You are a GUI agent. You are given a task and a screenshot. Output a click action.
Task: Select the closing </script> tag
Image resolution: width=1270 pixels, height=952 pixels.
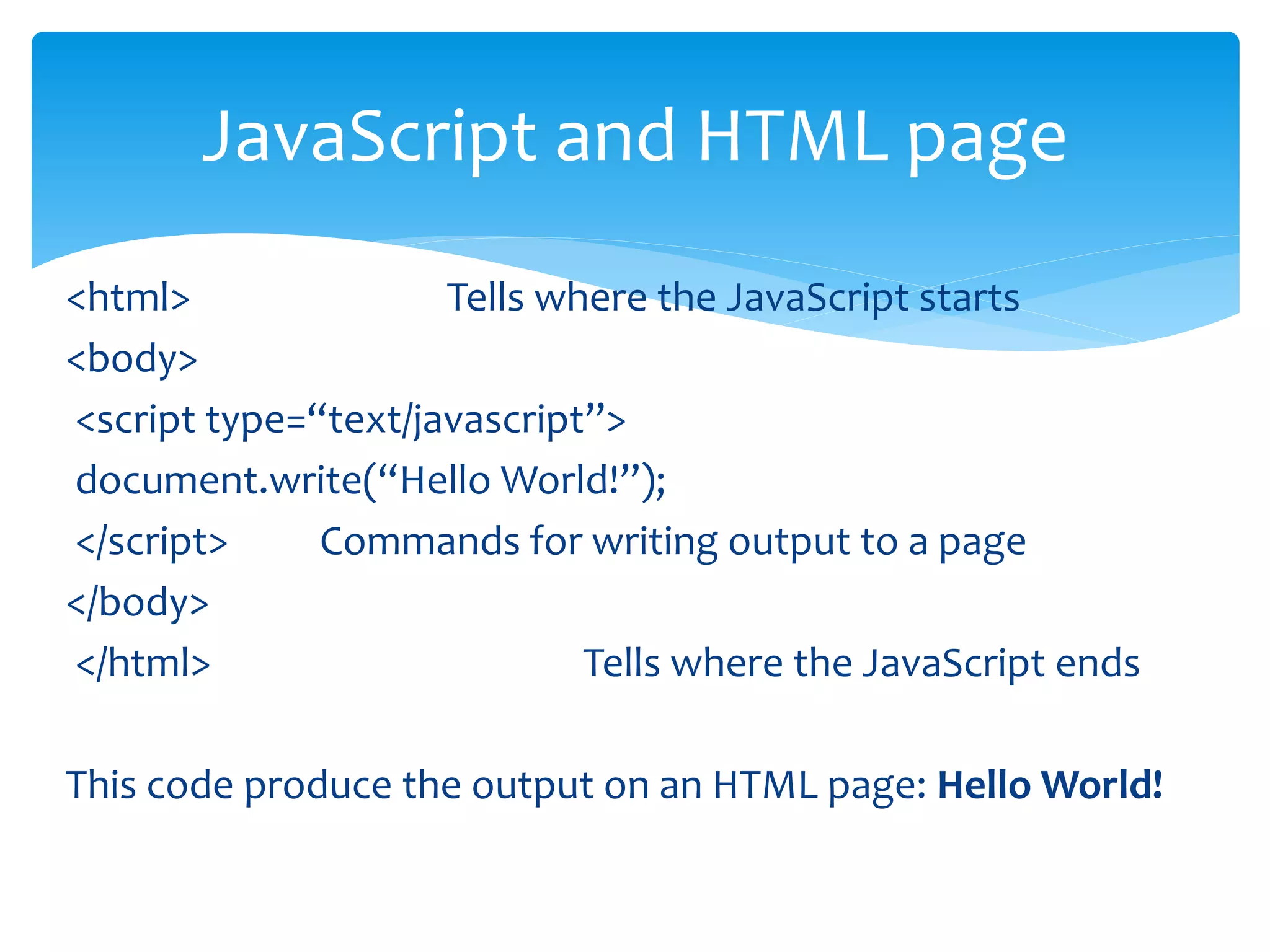point(151,542)
